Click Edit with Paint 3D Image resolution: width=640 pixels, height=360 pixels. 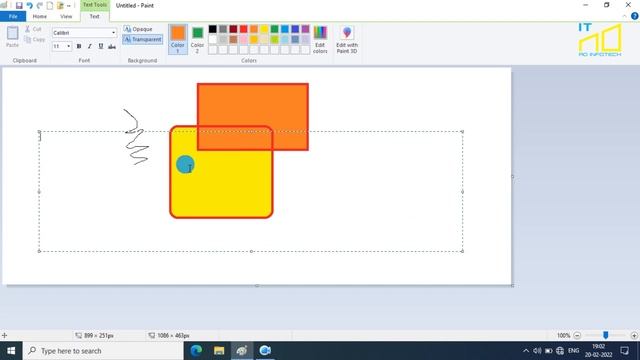(347, 39)
